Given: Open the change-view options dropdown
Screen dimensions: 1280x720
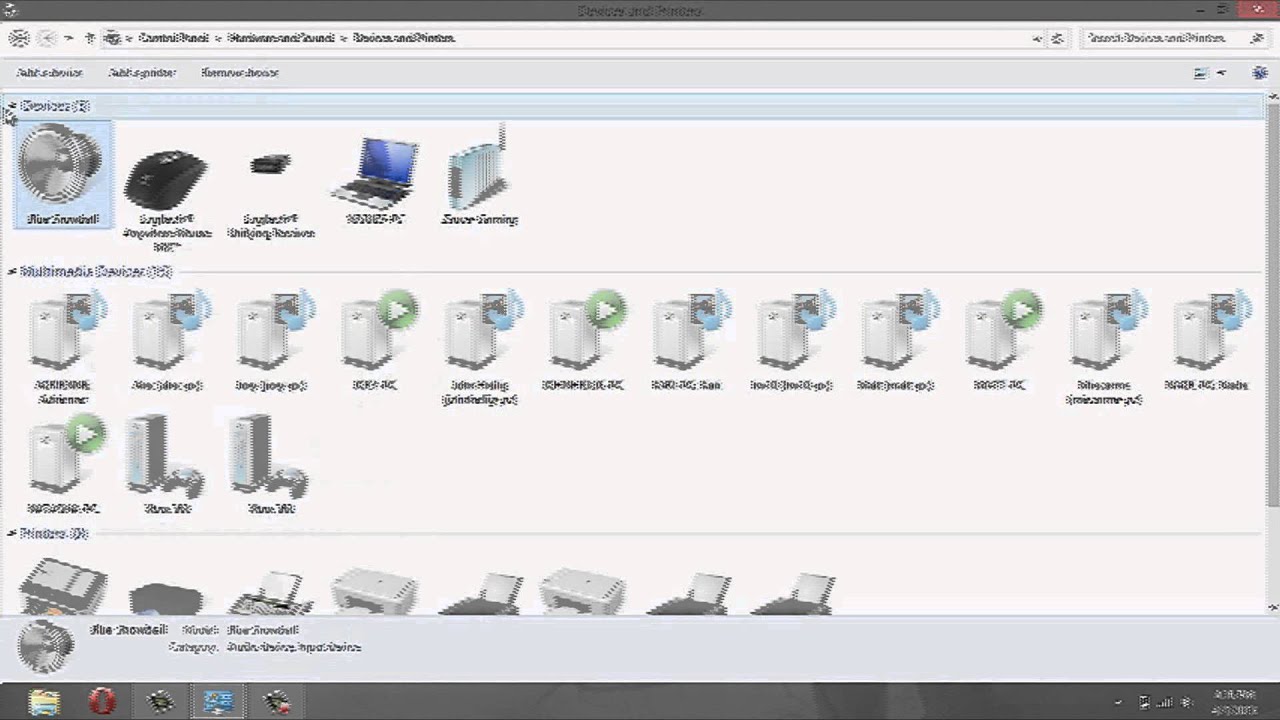Looking at the screenshot, I should 1220,72.
